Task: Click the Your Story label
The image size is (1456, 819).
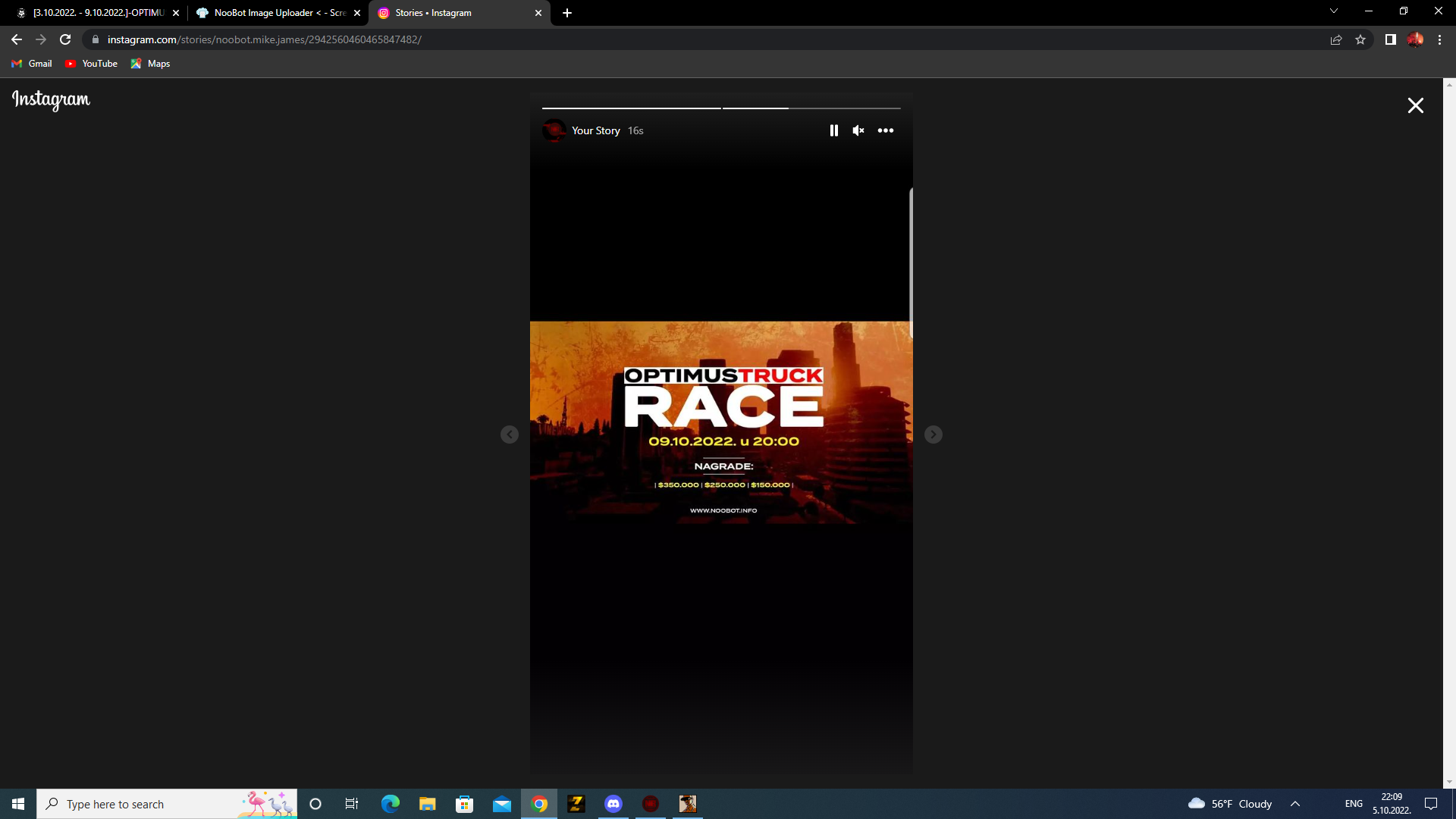Action: tap(595, 130)
